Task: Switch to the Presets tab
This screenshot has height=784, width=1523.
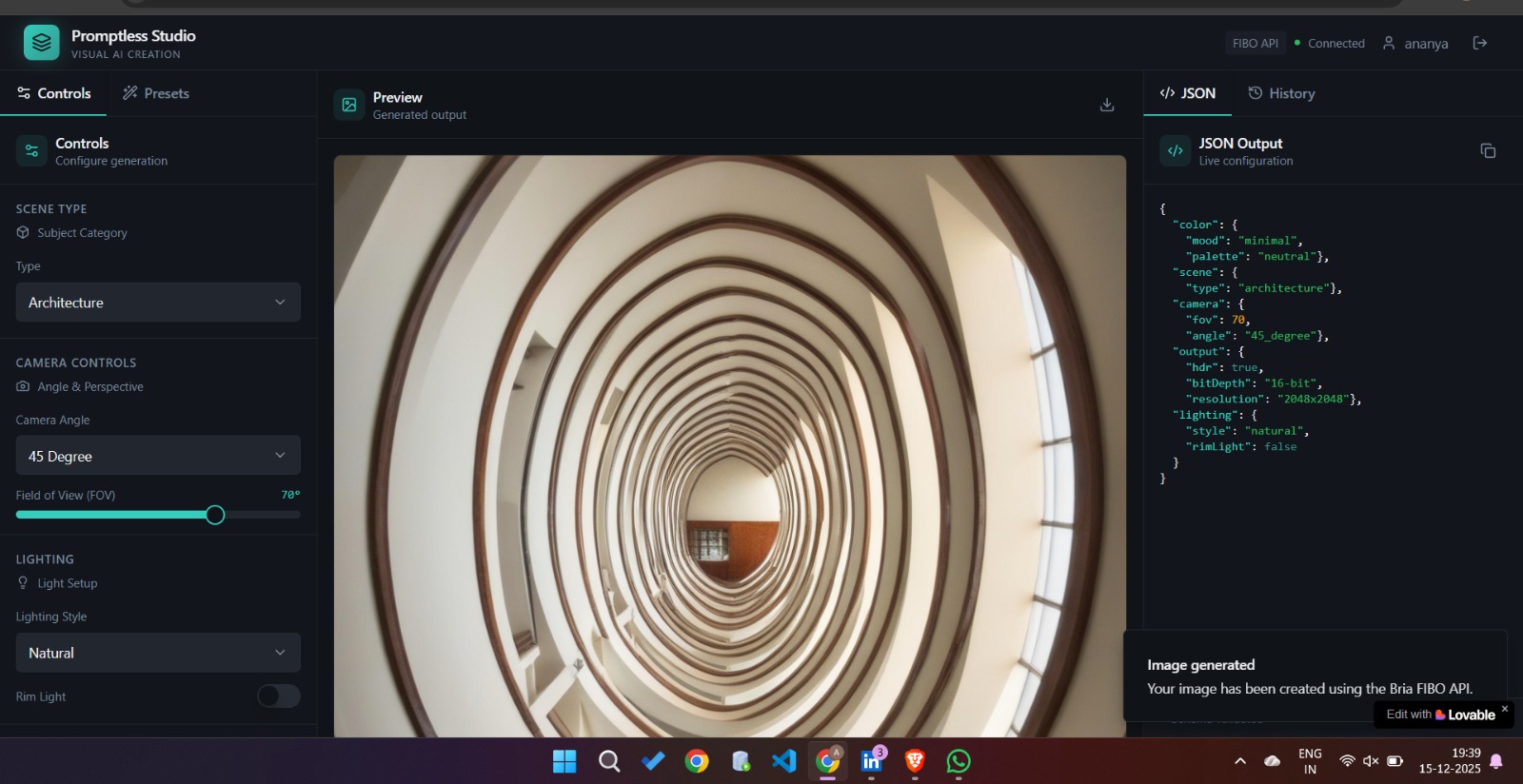Action: coord(156,93)
